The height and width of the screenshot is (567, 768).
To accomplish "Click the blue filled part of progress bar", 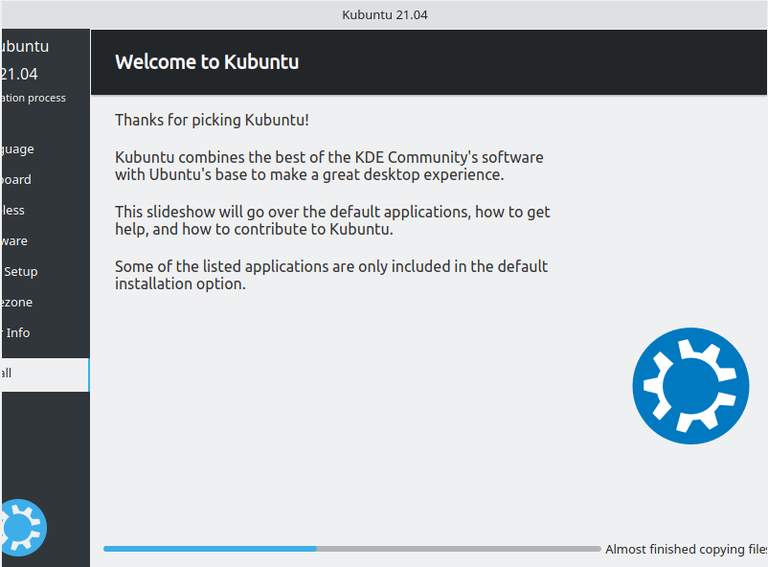I will tap(210, 549).
